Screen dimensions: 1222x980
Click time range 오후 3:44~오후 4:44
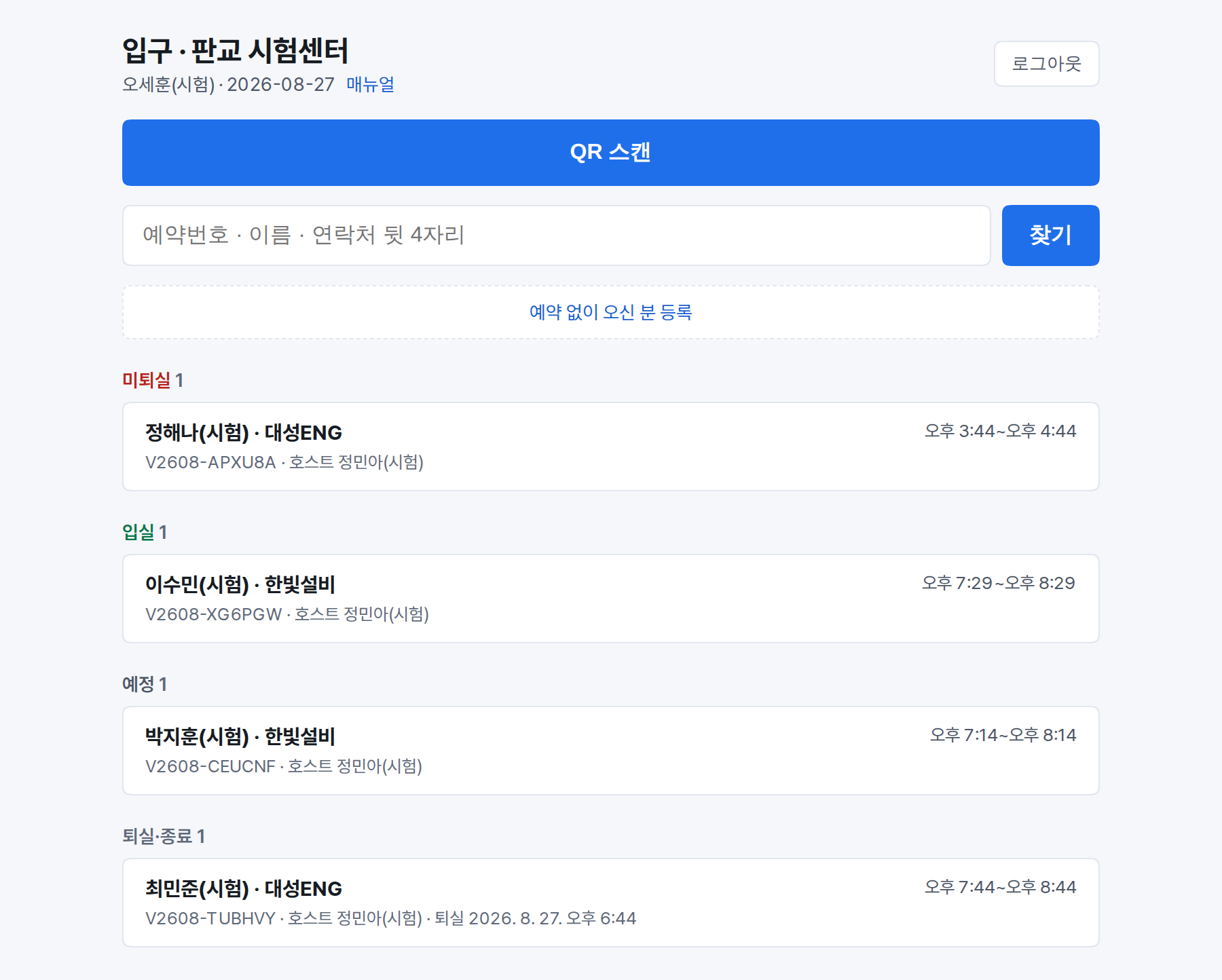(x=1000, y=431)
